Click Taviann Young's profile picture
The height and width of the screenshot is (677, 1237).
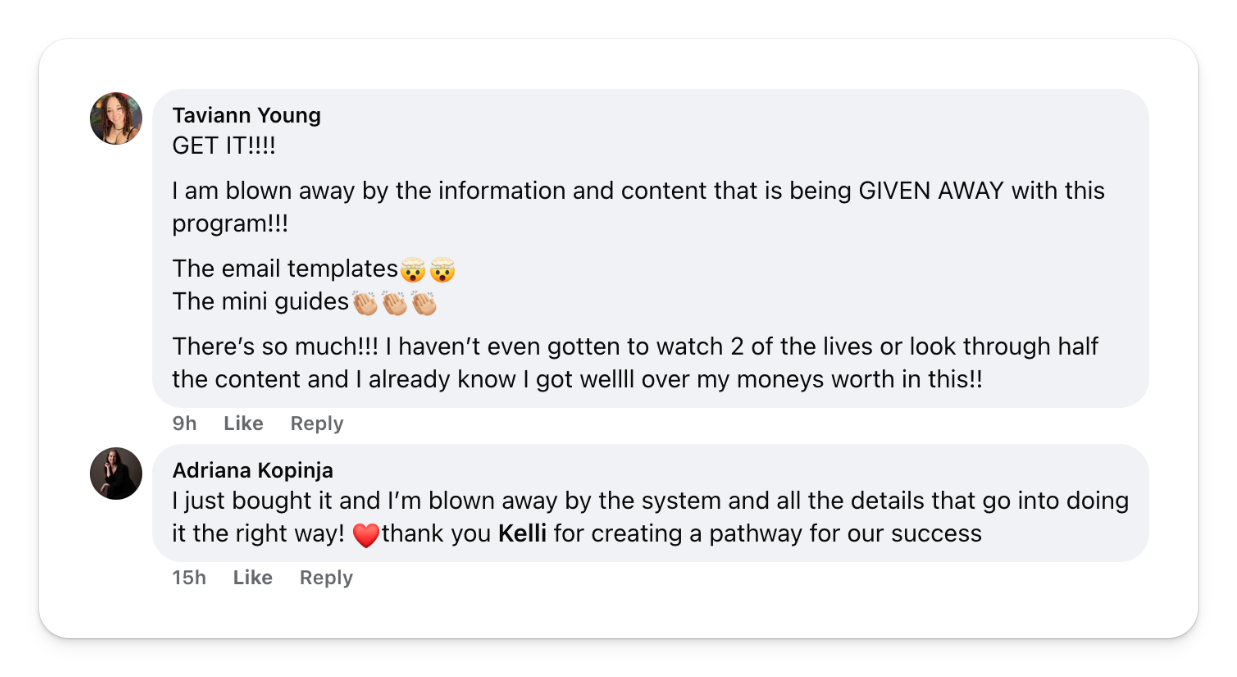[x=116, y=119]
